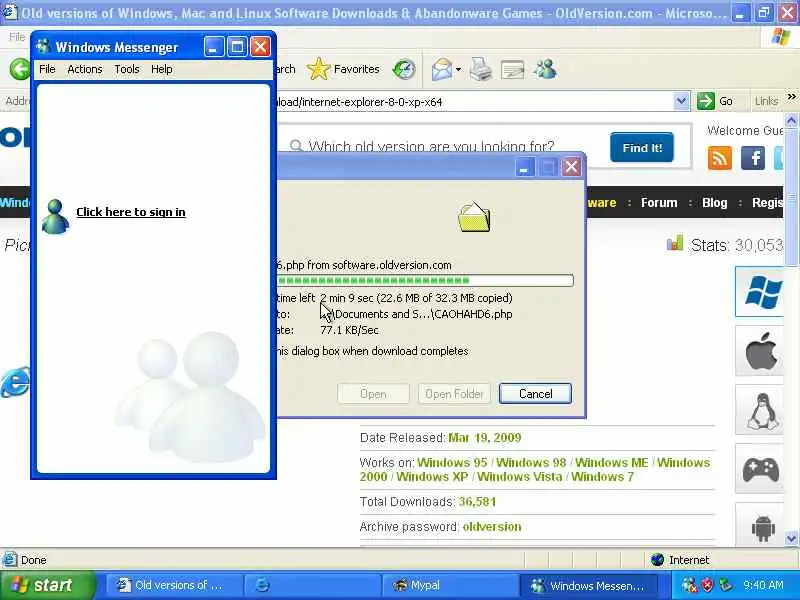This screenshot has height=600, width=800.
Task: Click the Edit page icon in IE toolbar
Action: coord(513,70)
